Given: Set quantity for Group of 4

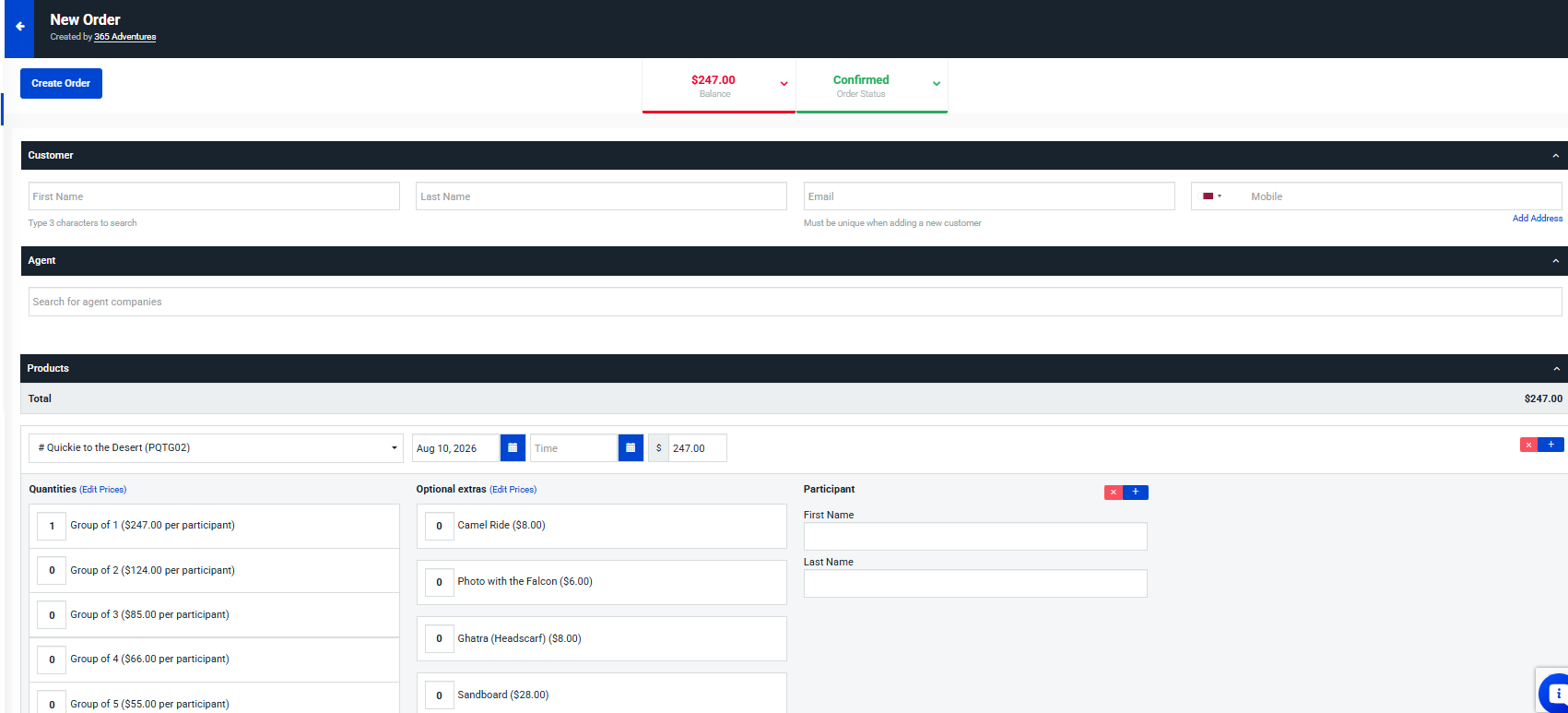Looking at the screenshot, I should pos(52,660).
